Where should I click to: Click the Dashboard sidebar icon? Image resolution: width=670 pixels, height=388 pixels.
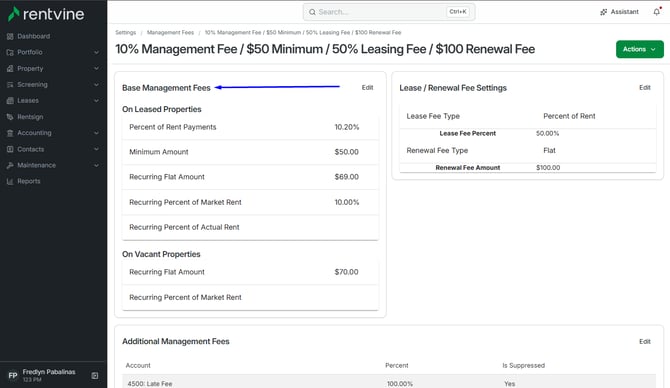[x=10, y=36]
